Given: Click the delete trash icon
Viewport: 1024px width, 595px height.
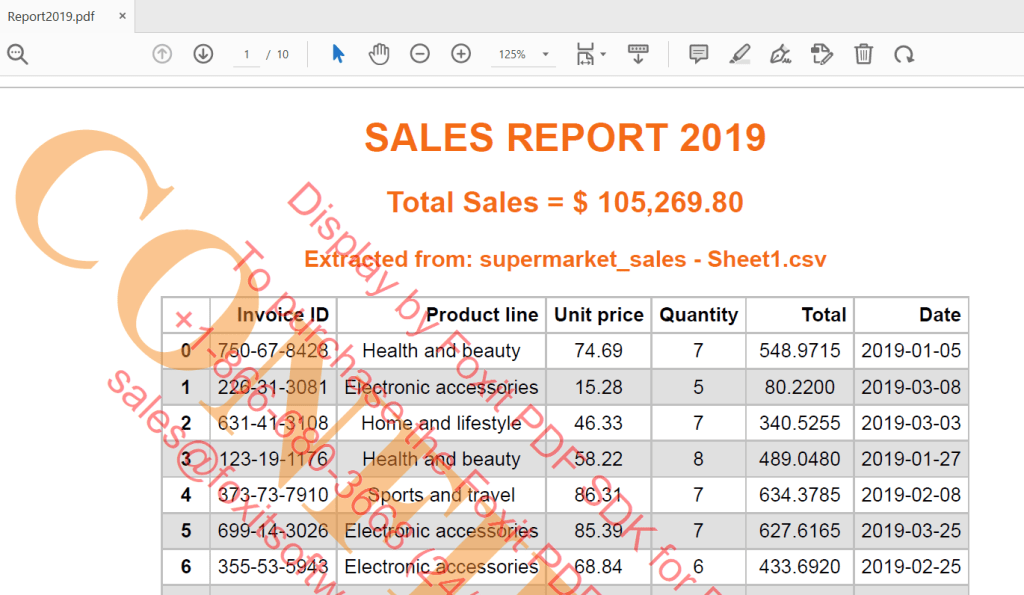Looking at the screenshot, I should click(x=863, y=54).
